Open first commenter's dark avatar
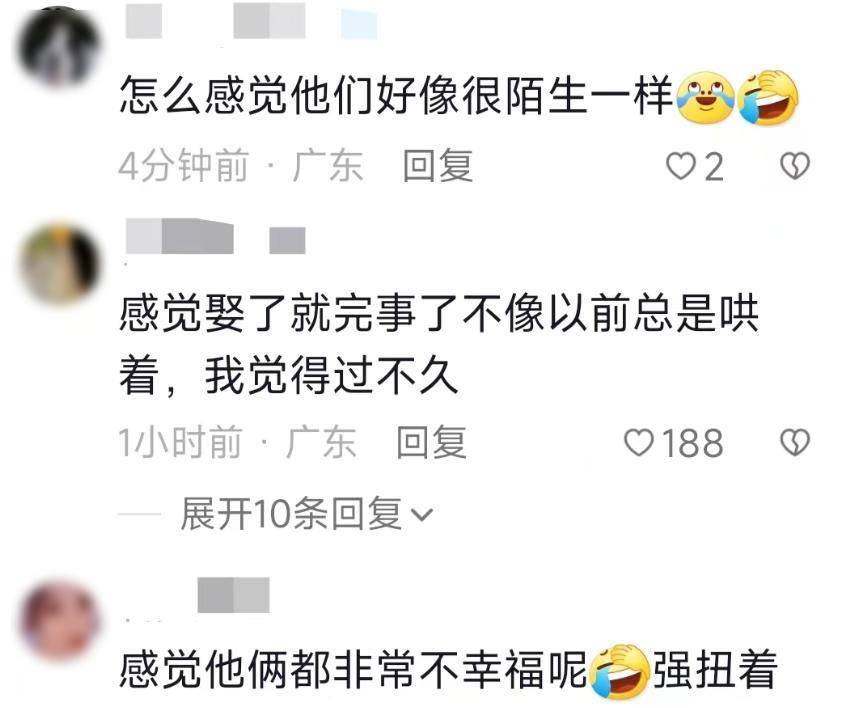This screenshot has height=708, width=845. (59, 46)
